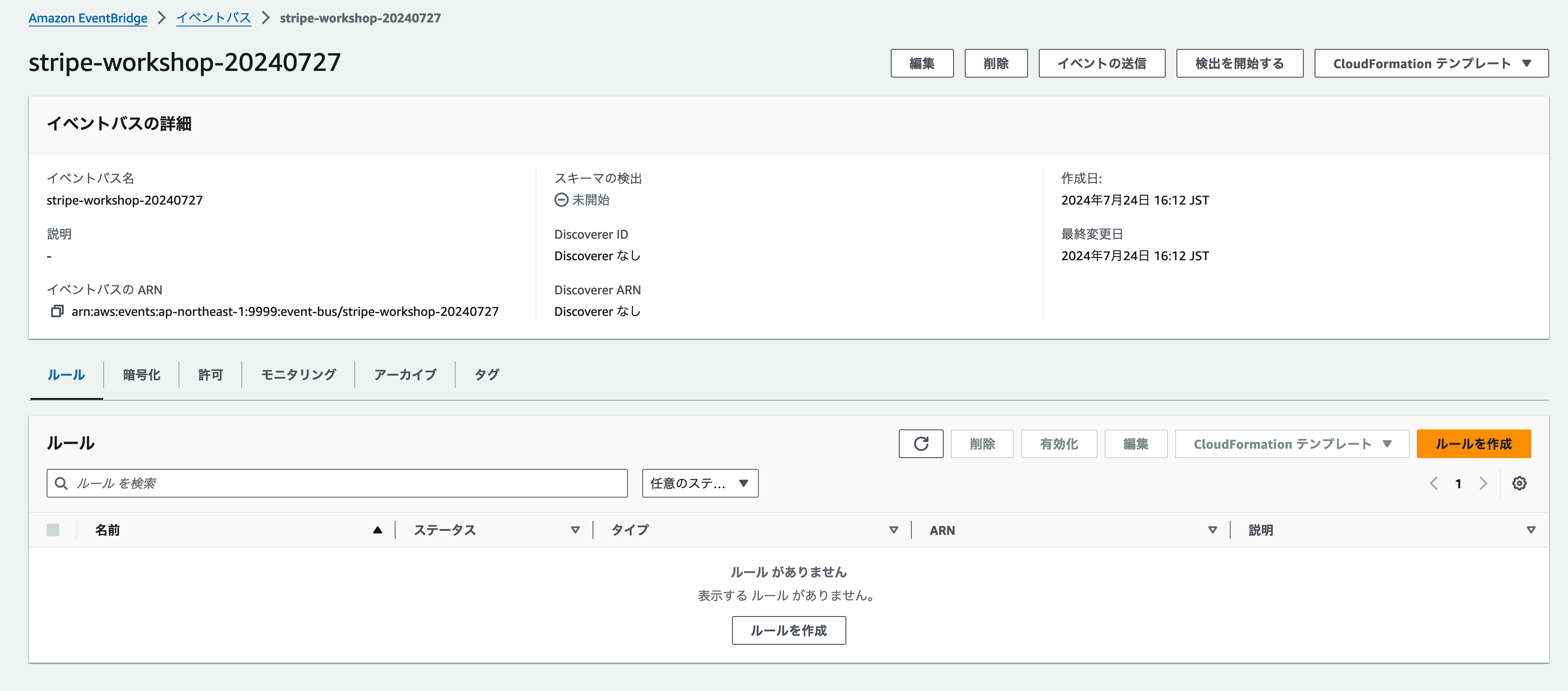1568x691 pixels.
Task: Expand 任意のステ… status filter dropdown
Action: 699,483
